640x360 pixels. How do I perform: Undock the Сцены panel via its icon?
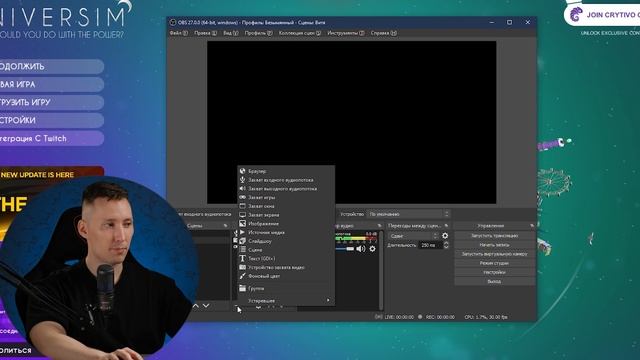pos(225,226)
